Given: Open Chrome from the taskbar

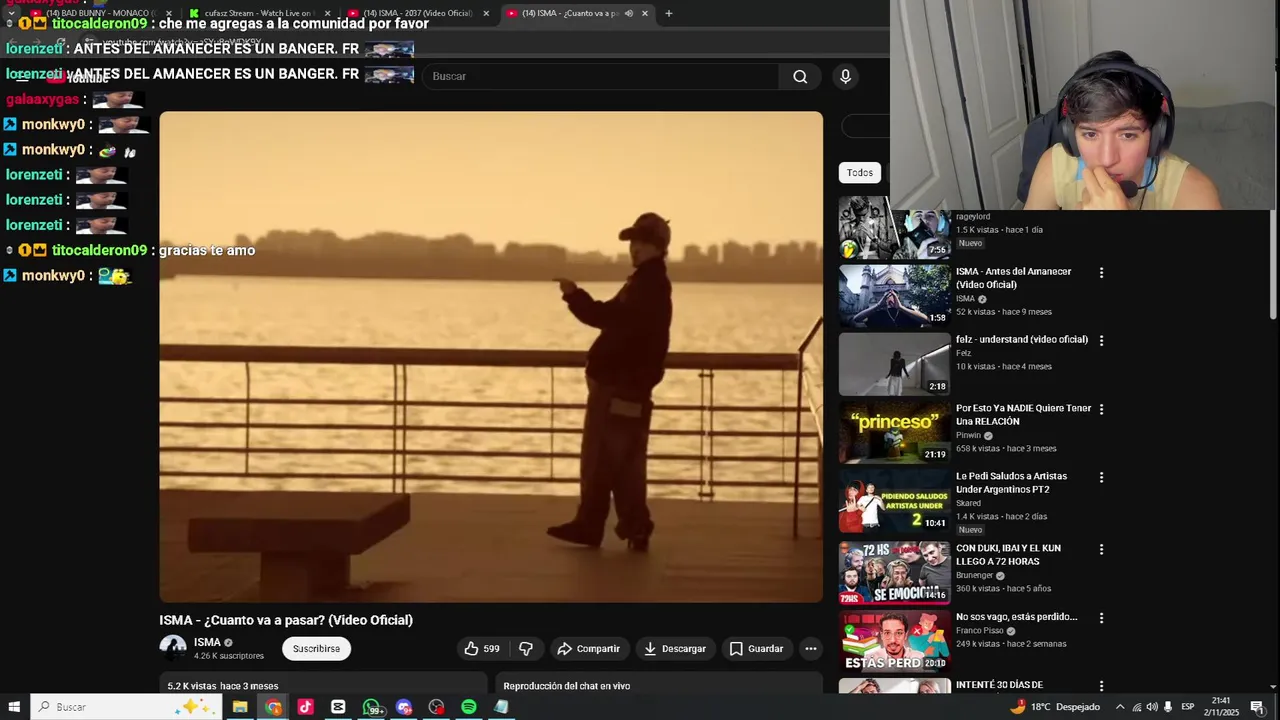Looking at the screenshot, I should pyautogui.click(x=273, y=707).
